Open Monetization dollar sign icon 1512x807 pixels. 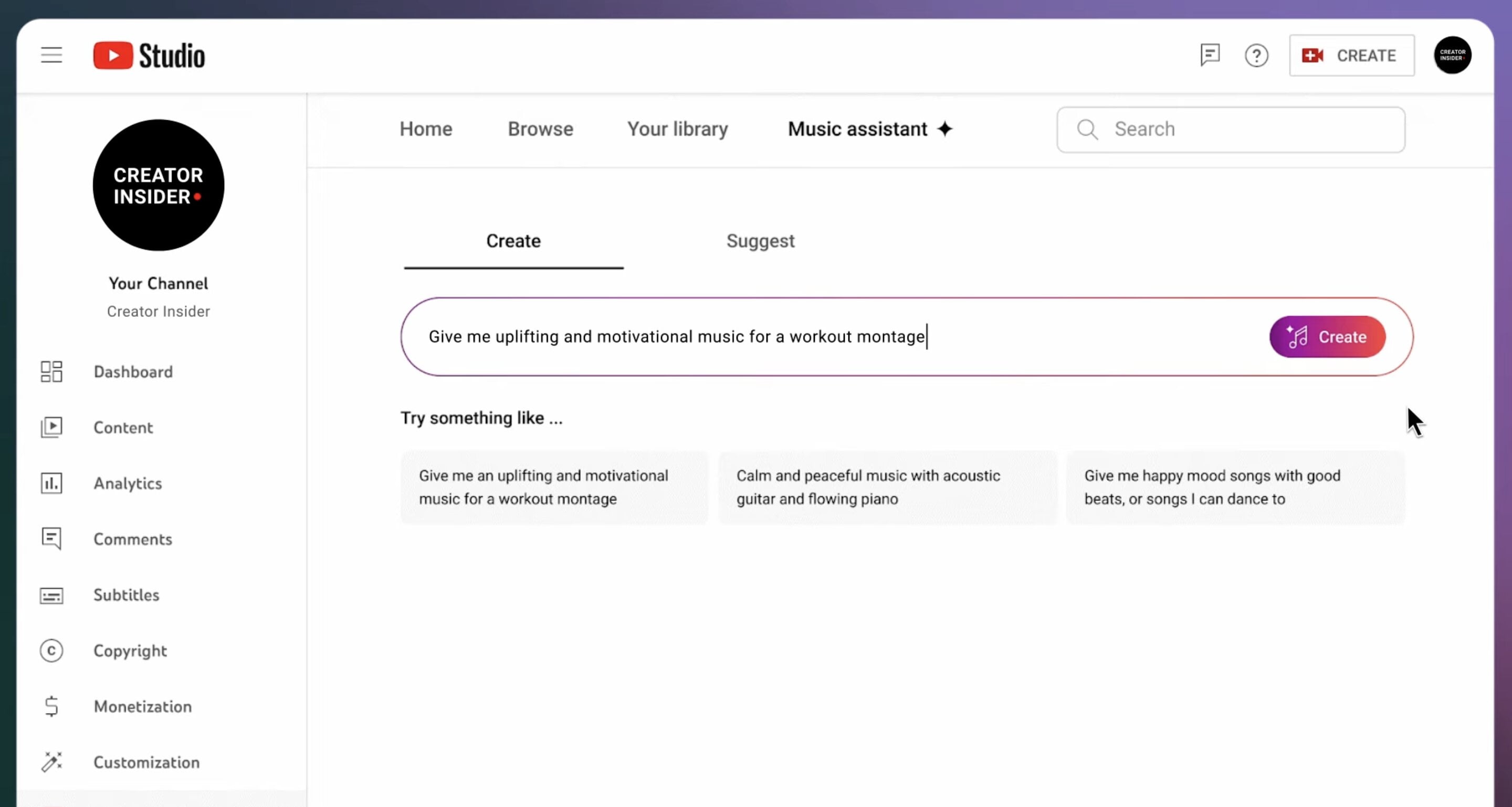(x=51, y=706)
